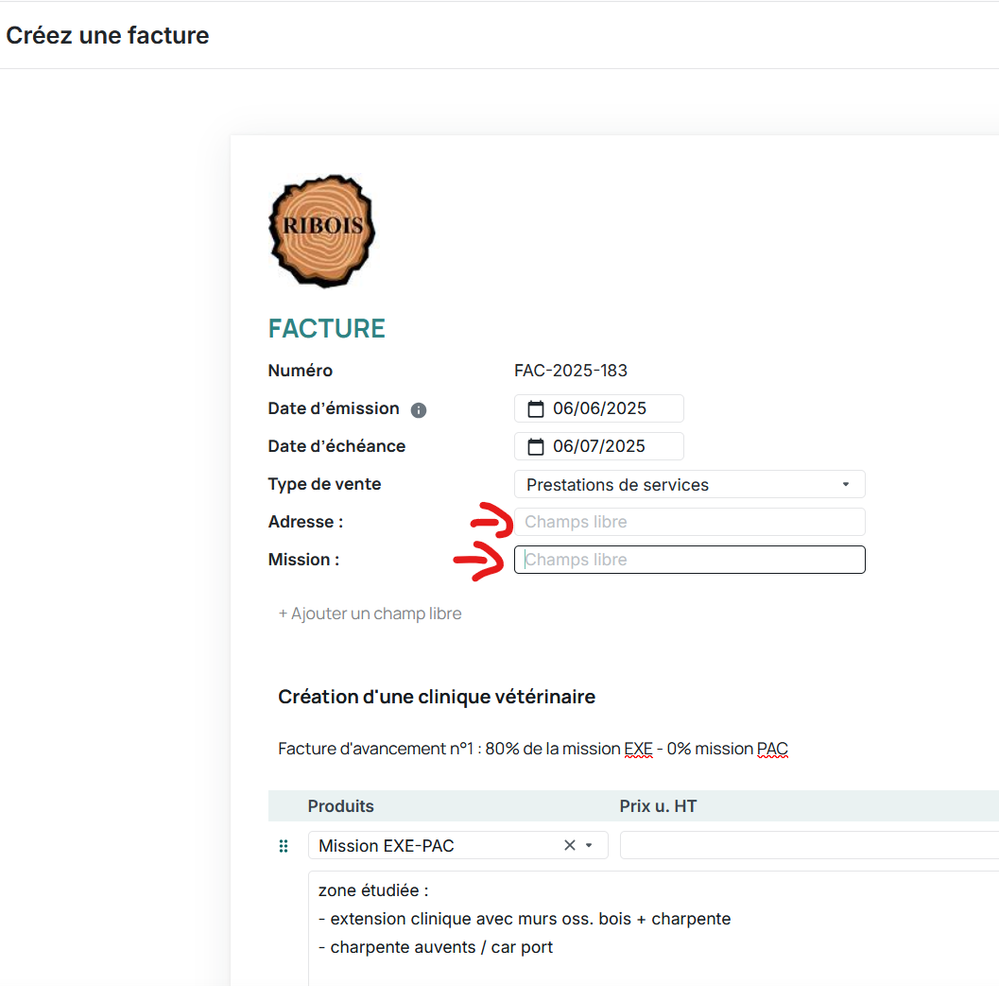Image resolution: width=999 pixels, height=986 pixels.
Task: Open the Mission EXE-PAC product dropdown arrow
Action: (x=589, y=846)
